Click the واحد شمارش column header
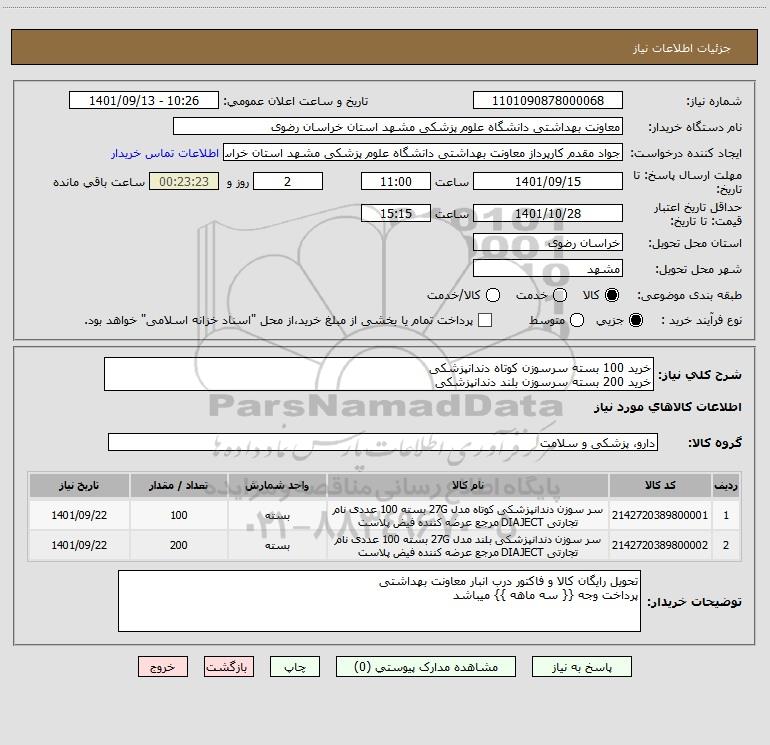The image size is (770, 745). pos(277,485)
